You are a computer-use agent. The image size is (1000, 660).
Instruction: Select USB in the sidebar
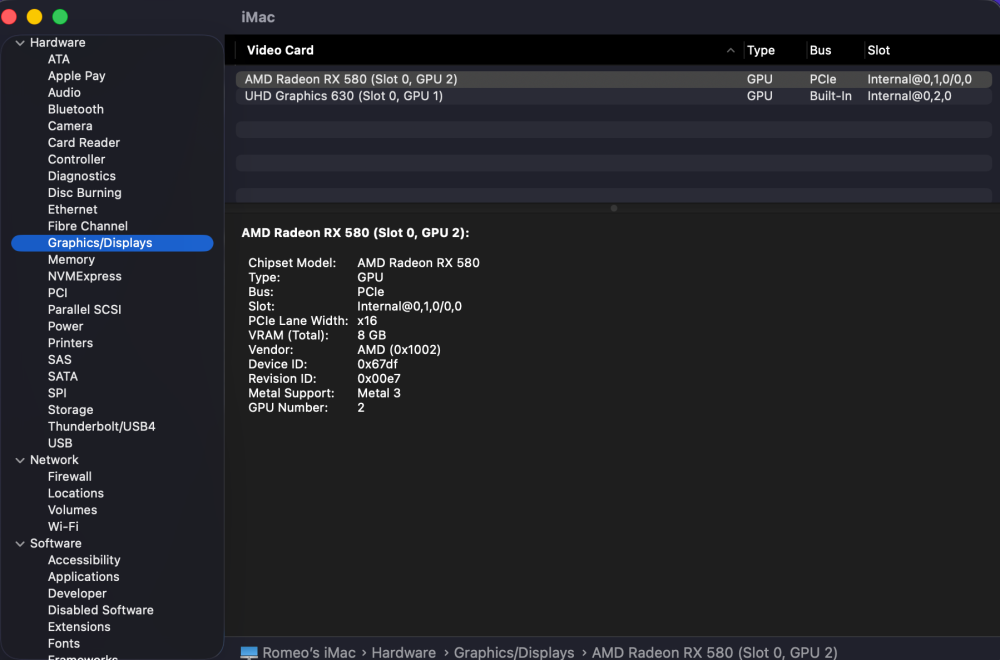pos(60,443)
